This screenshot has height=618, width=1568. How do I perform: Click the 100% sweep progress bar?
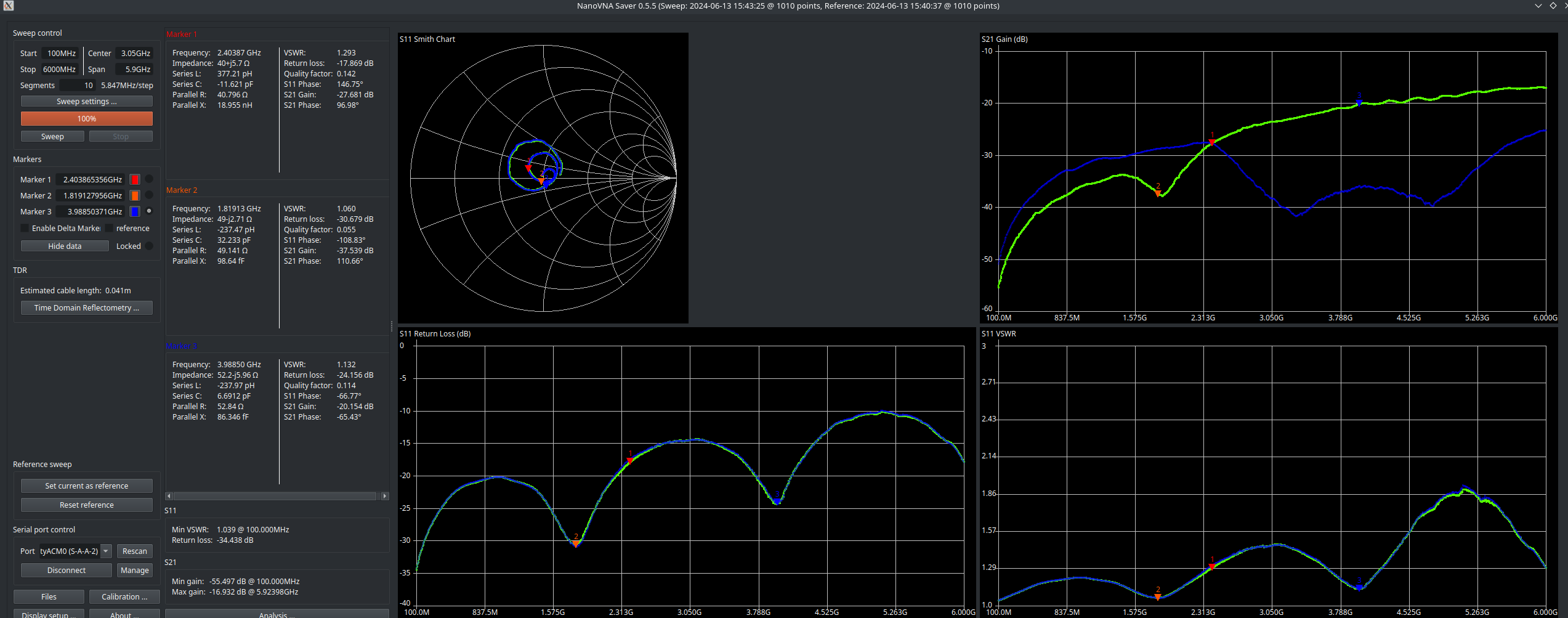(x=87, y=118)
